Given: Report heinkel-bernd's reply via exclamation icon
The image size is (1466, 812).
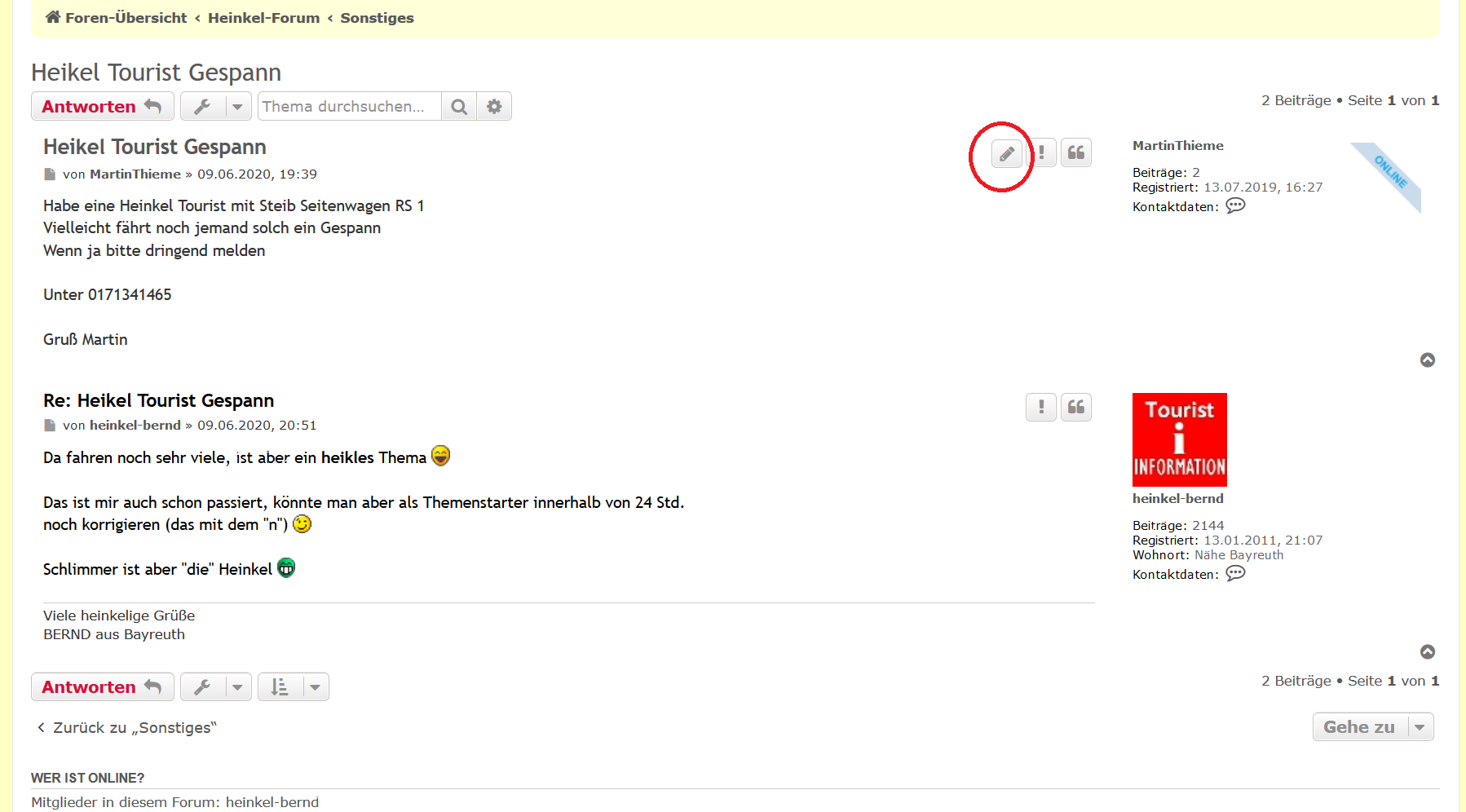Looking at the screenshot, I should [x=1041, y=407].
